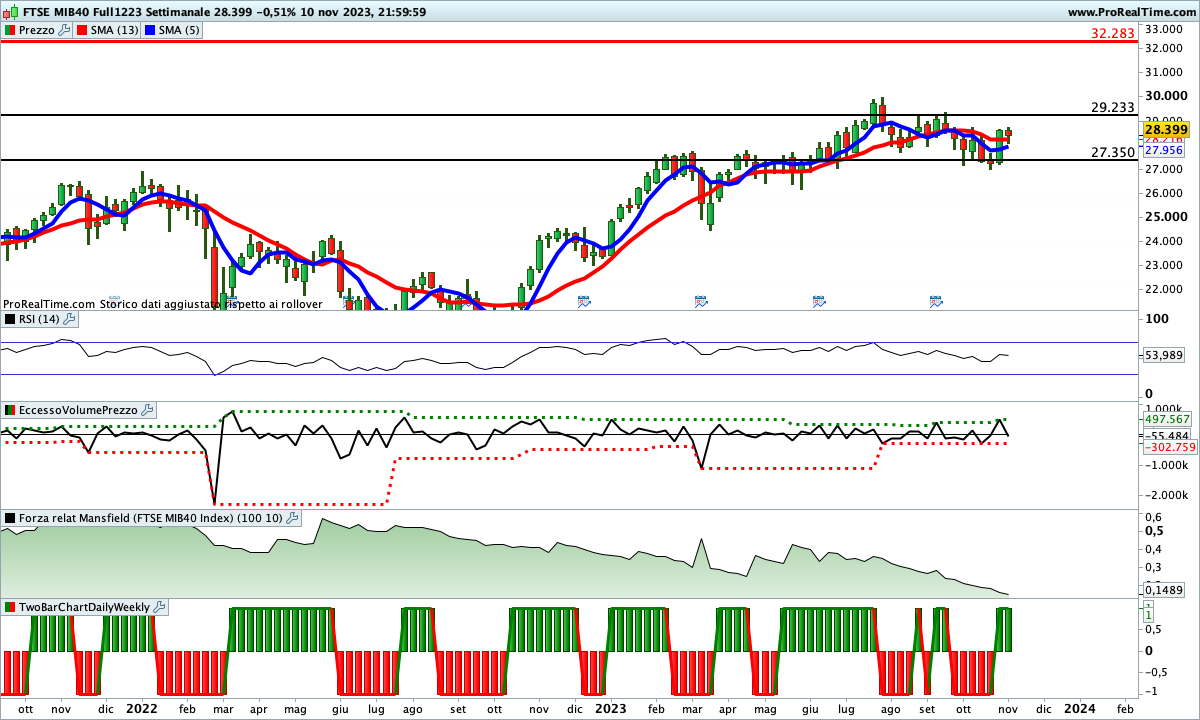Select the Prezzo legend label
This screenshot has width=1200, height=720.
click(38, 31)
